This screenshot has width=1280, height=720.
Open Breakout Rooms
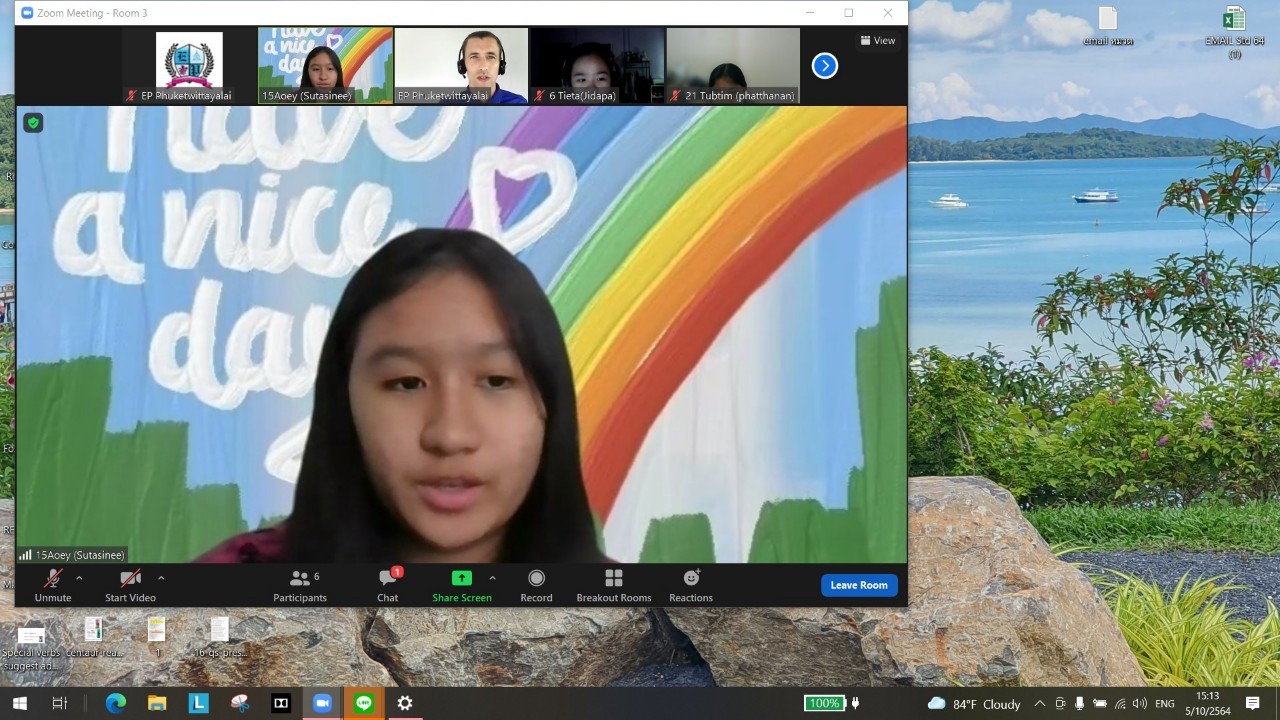[614, 585]
